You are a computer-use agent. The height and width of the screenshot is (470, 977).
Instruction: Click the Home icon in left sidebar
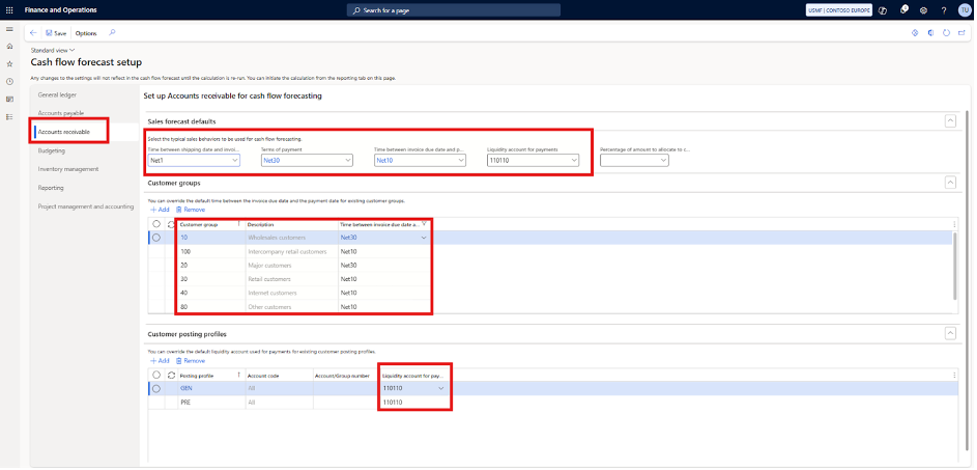pos(10,46)
